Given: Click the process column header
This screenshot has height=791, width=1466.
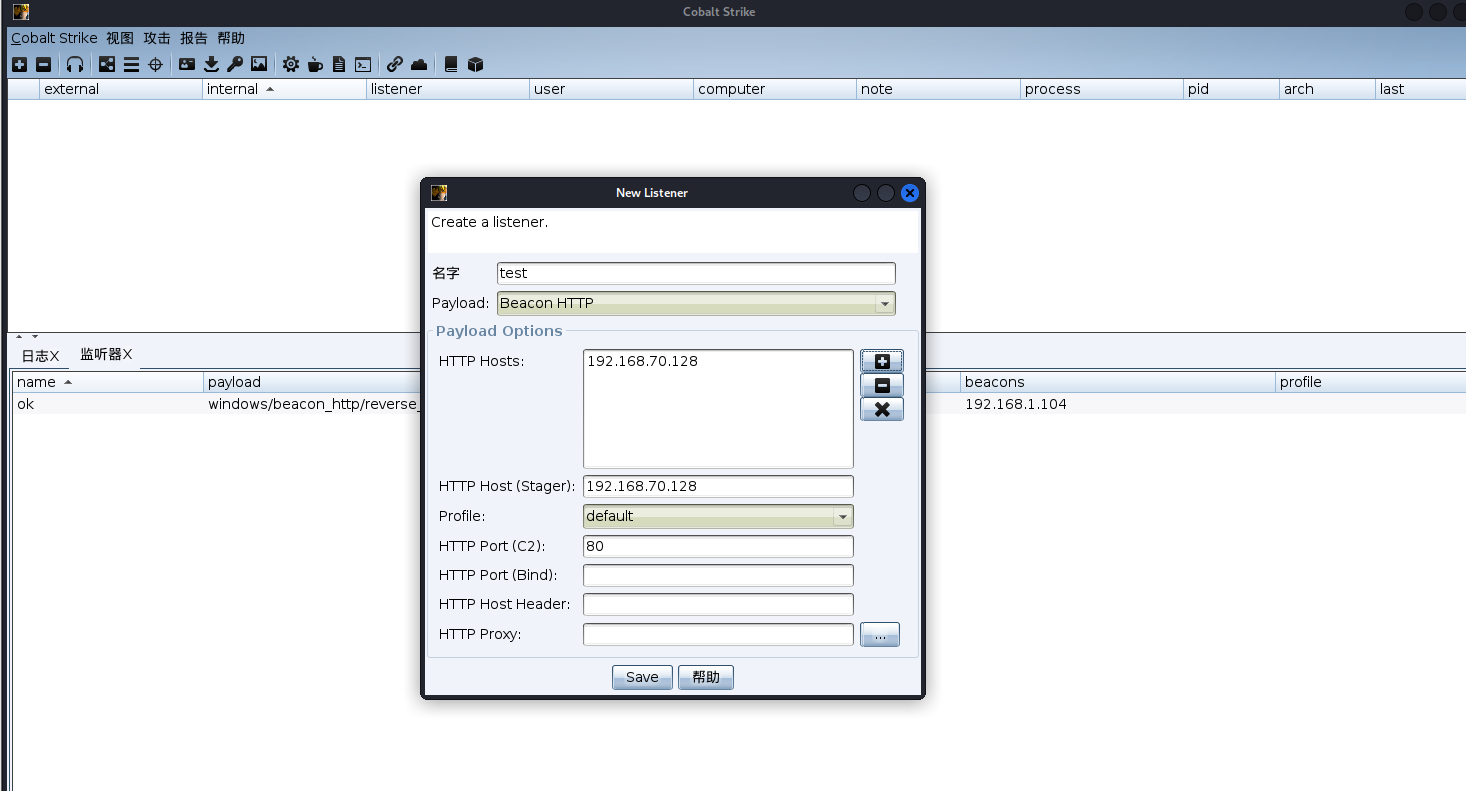Looking at the screenshot, I should pos(1102,89).
